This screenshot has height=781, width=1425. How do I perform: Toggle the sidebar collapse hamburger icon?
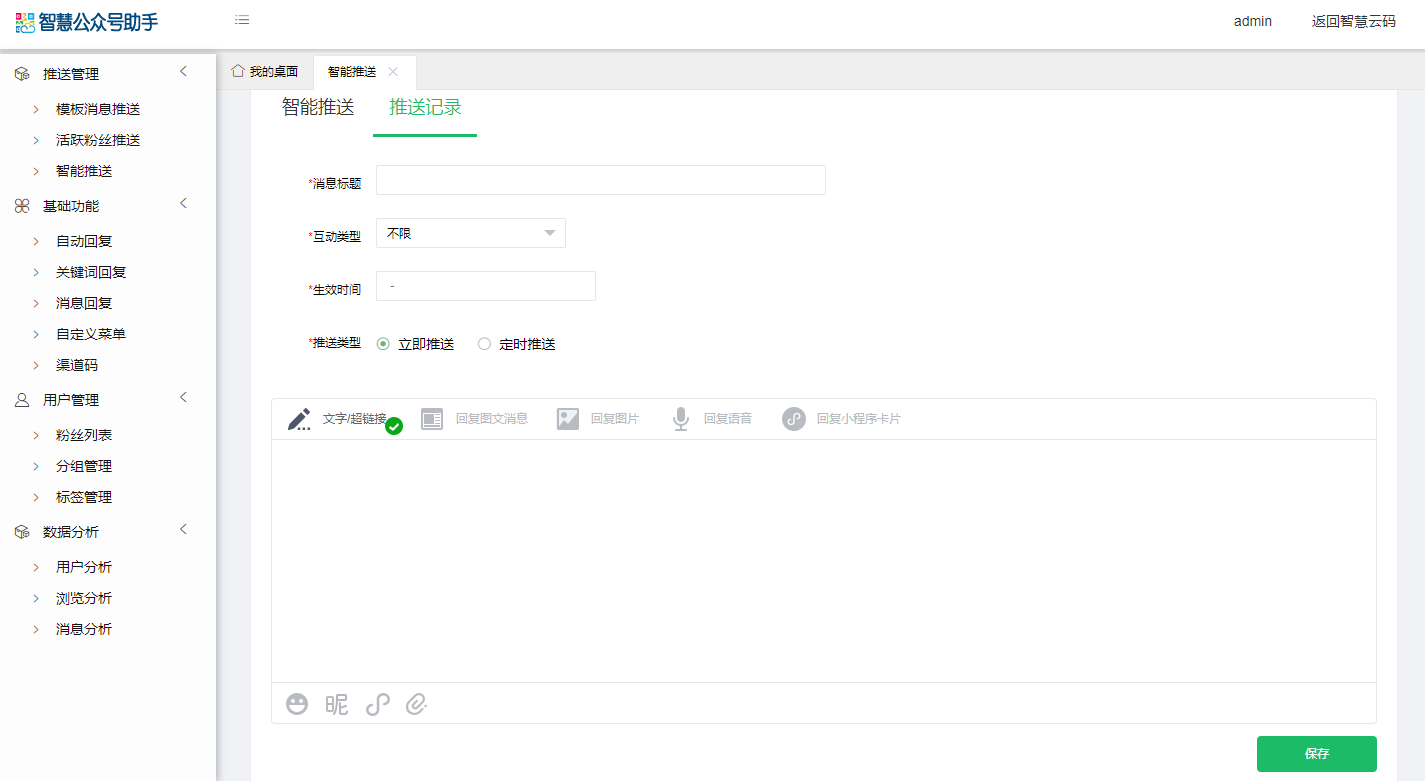[242, 20]
